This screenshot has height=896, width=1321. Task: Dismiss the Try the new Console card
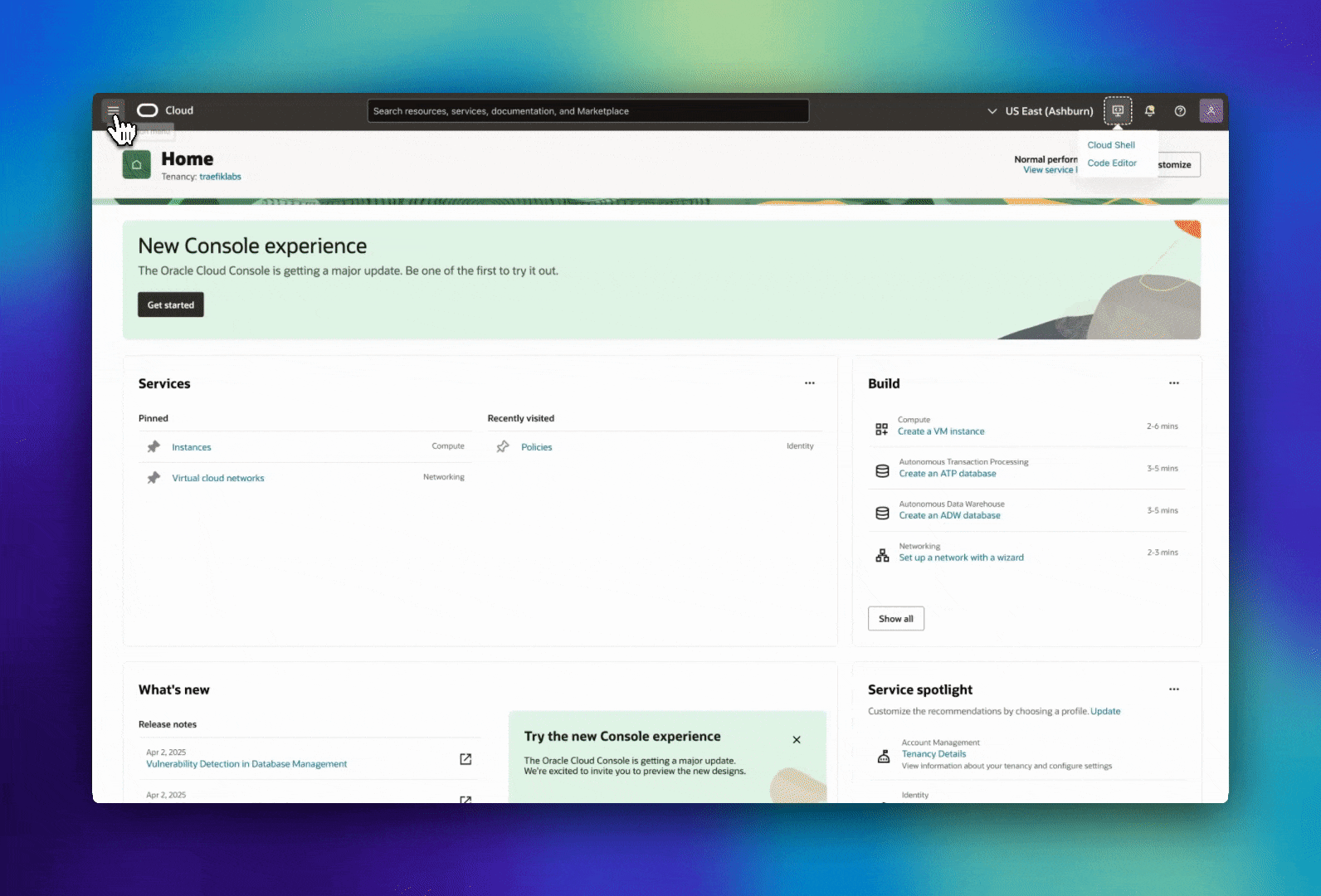tap(797, 740)
